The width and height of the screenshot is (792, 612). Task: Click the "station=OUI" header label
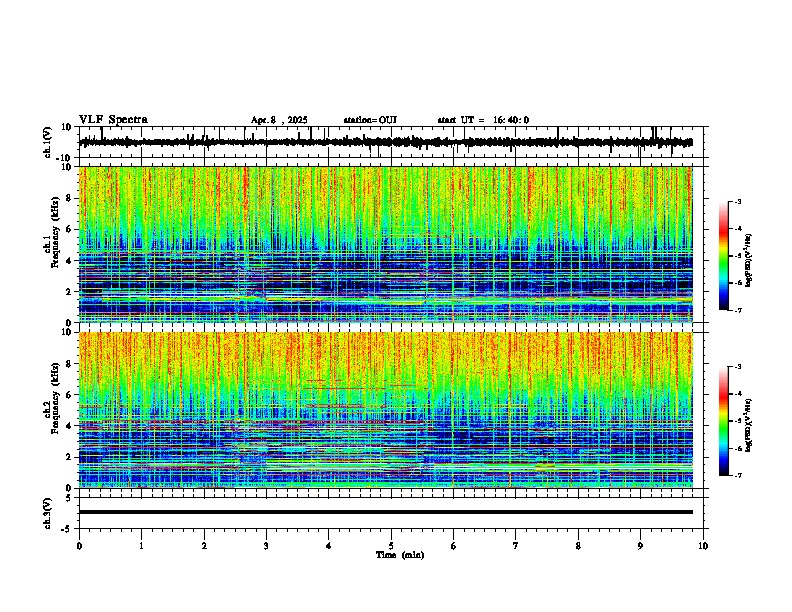370,120
